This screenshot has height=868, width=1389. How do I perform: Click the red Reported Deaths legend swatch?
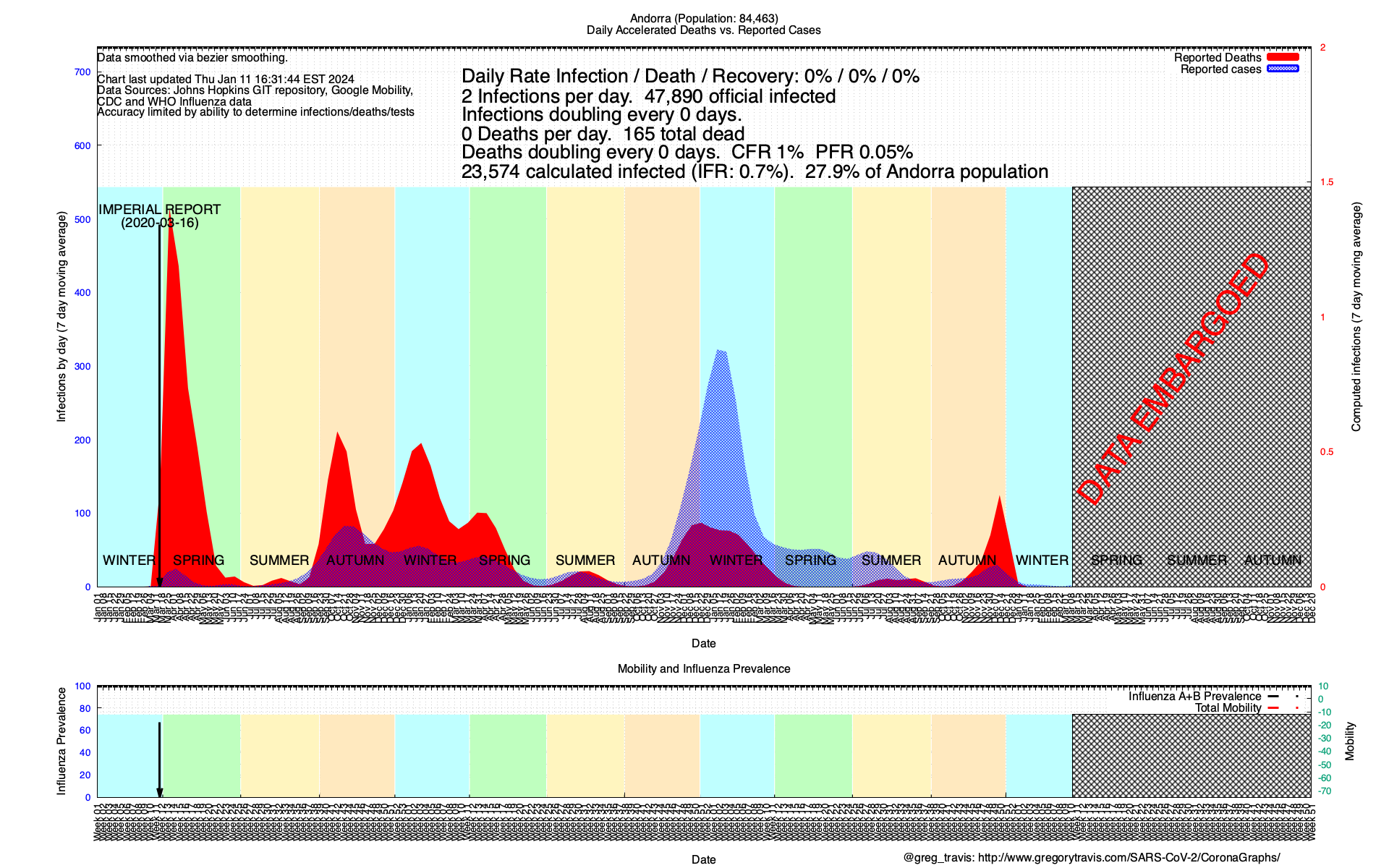[1283, 57]
